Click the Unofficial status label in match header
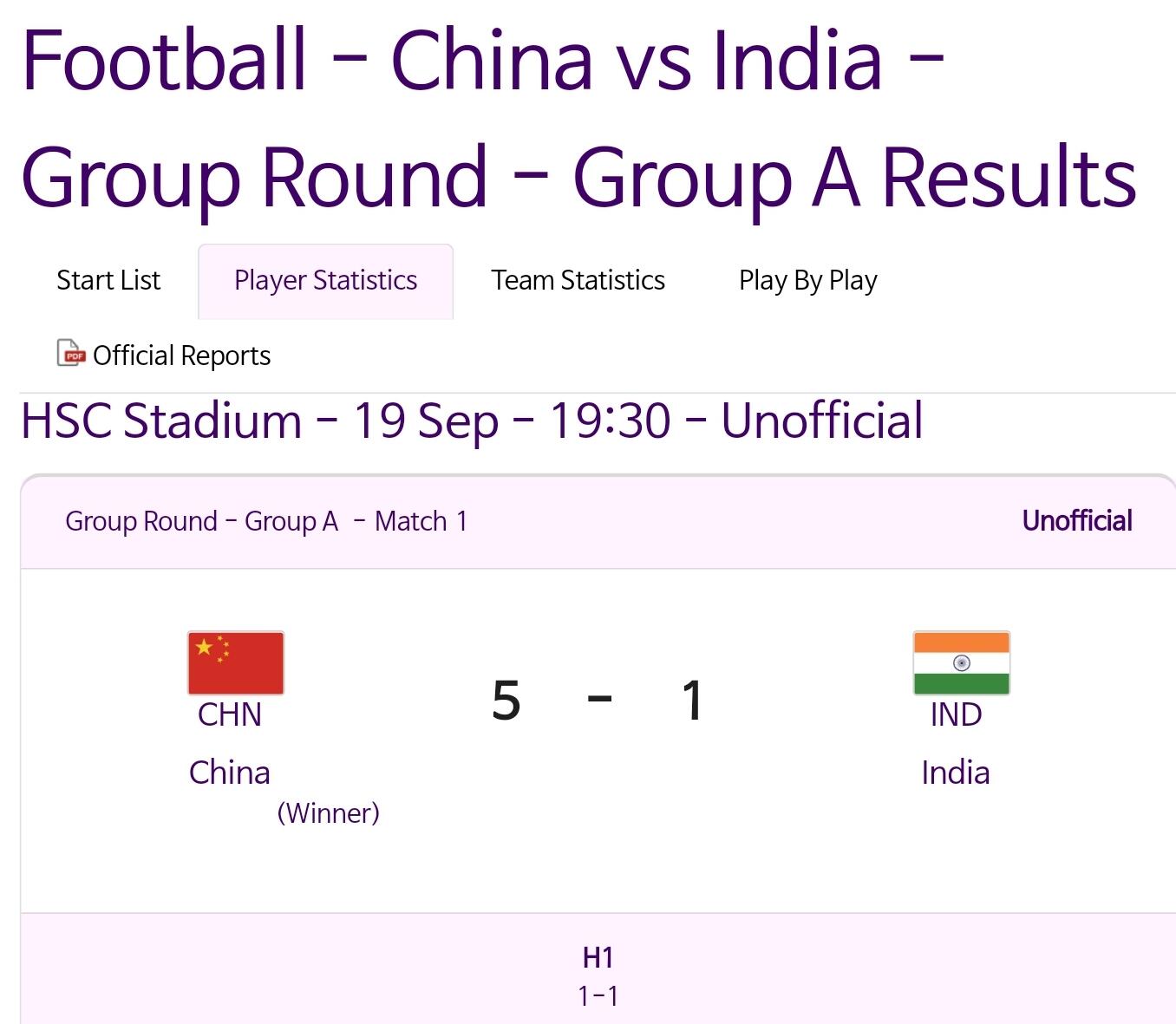 tap(1077, 520)
